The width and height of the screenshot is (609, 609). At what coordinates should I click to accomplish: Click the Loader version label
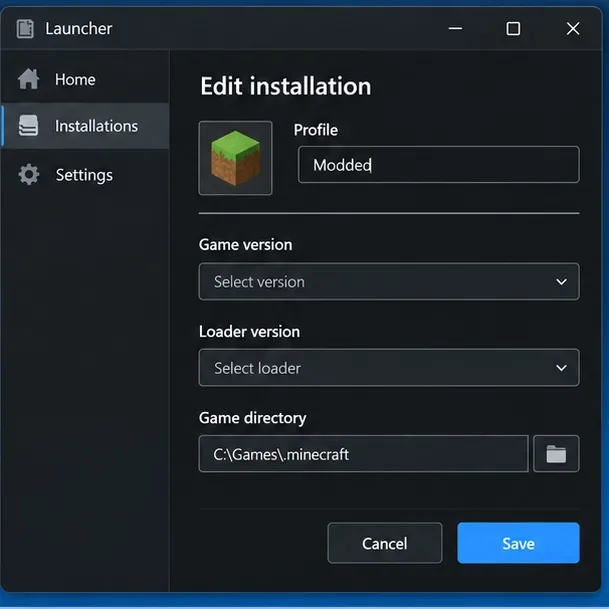point(249,332)
